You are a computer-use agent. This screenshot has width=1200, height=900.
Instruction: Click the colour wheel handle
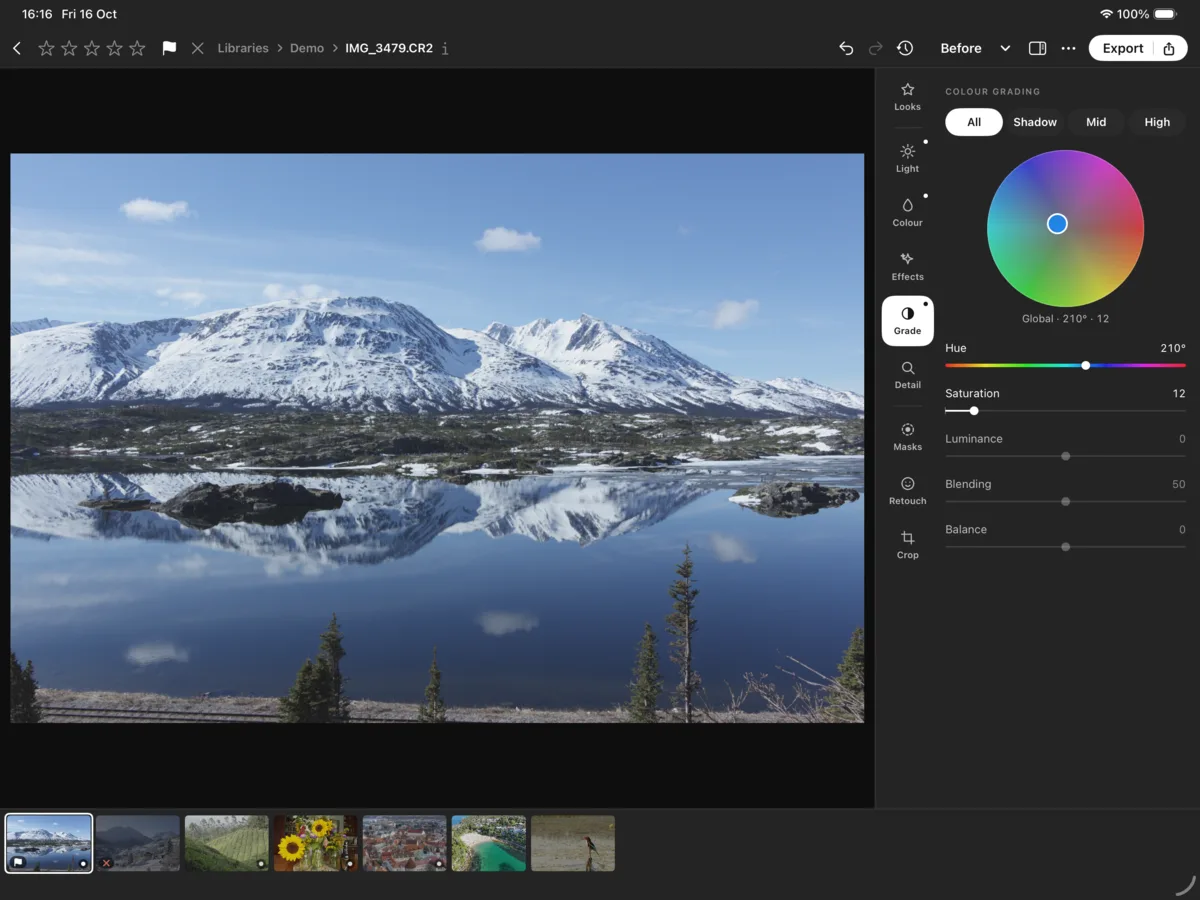coord(1057,224)
